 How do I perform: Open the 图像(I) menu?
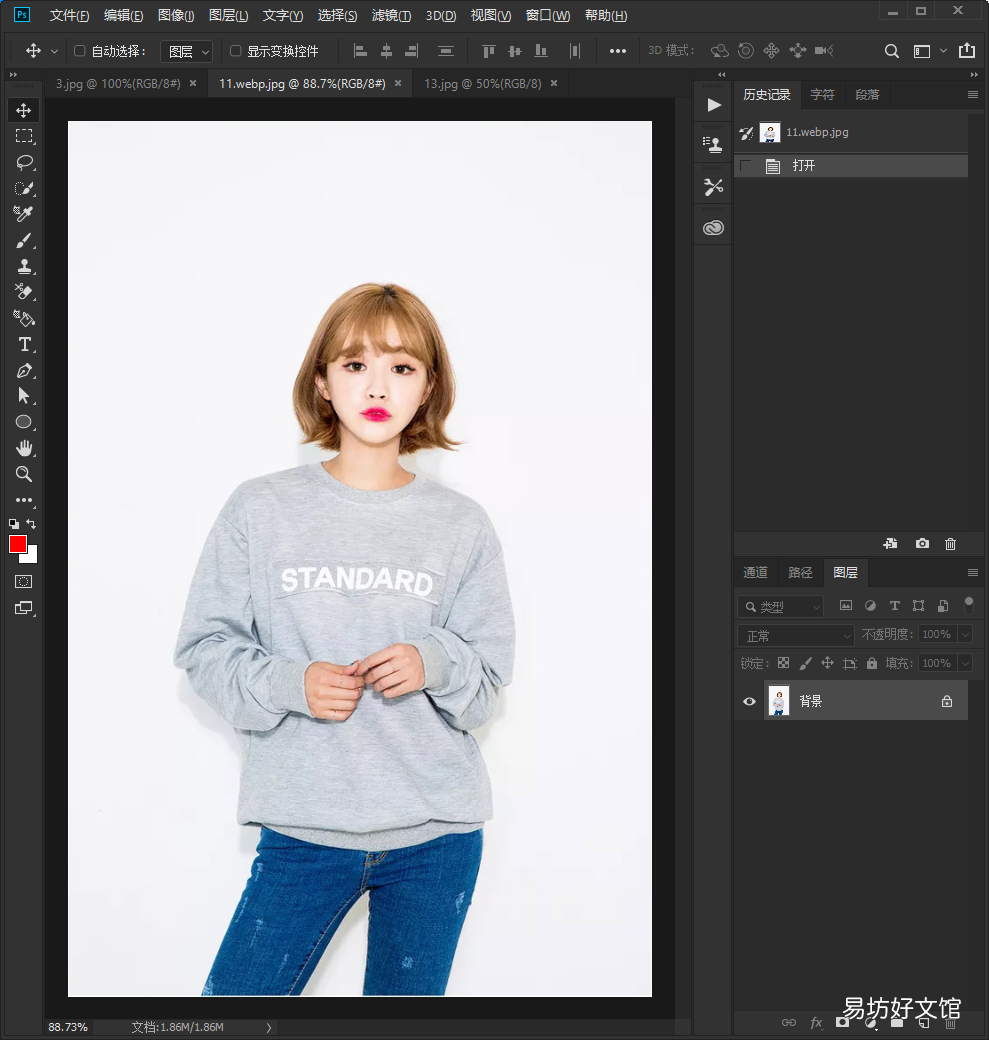pyautogui.click(x=176, y=15)
